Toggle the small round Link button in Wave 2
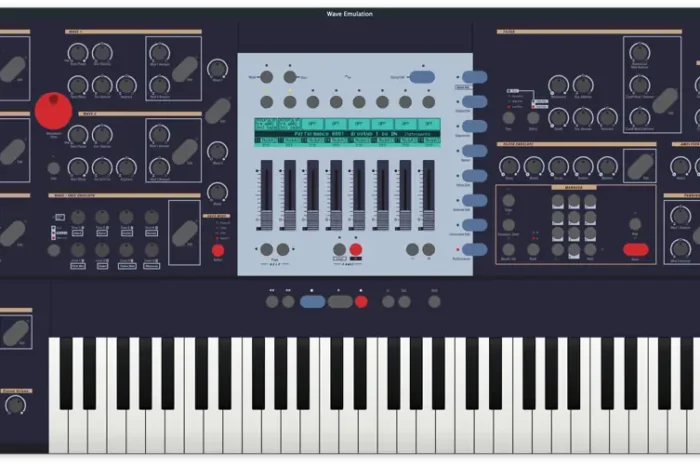Screen dimensions: 700x465 click(54, 168)
